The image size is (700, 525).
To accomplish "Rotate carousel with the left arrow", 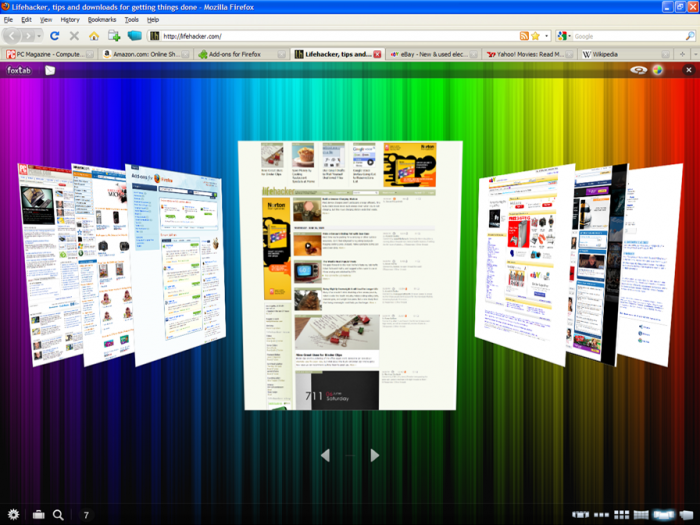I will pos(325,455).
